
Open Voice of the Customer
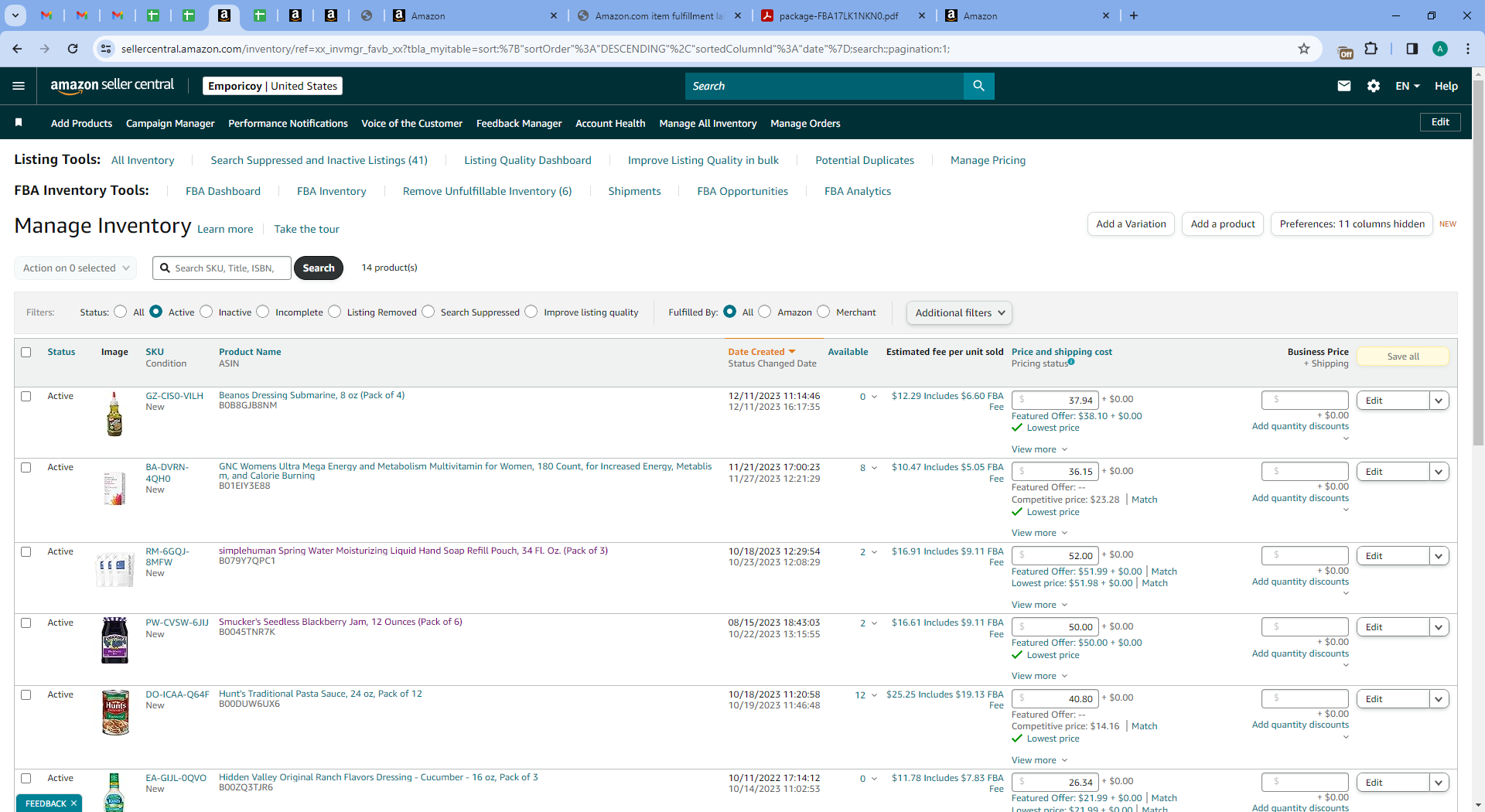pos(411,123)
